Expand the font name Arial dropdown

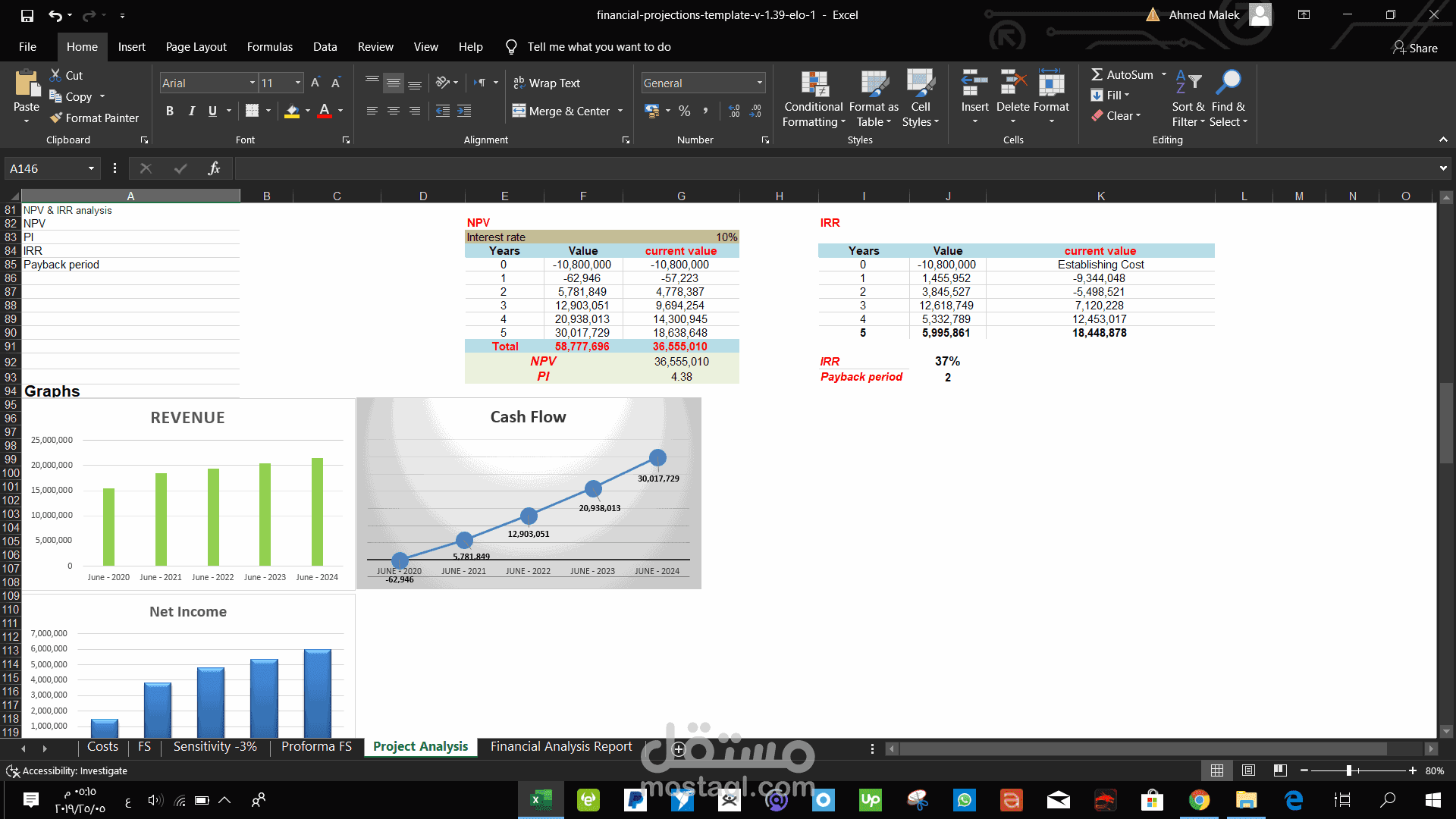[252, 83]
